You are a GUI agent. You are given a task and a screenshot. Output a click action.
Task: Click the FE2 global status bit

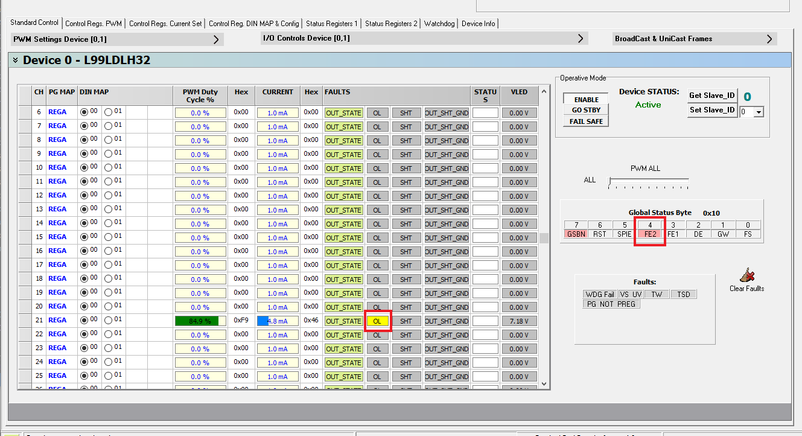(650, 233)
